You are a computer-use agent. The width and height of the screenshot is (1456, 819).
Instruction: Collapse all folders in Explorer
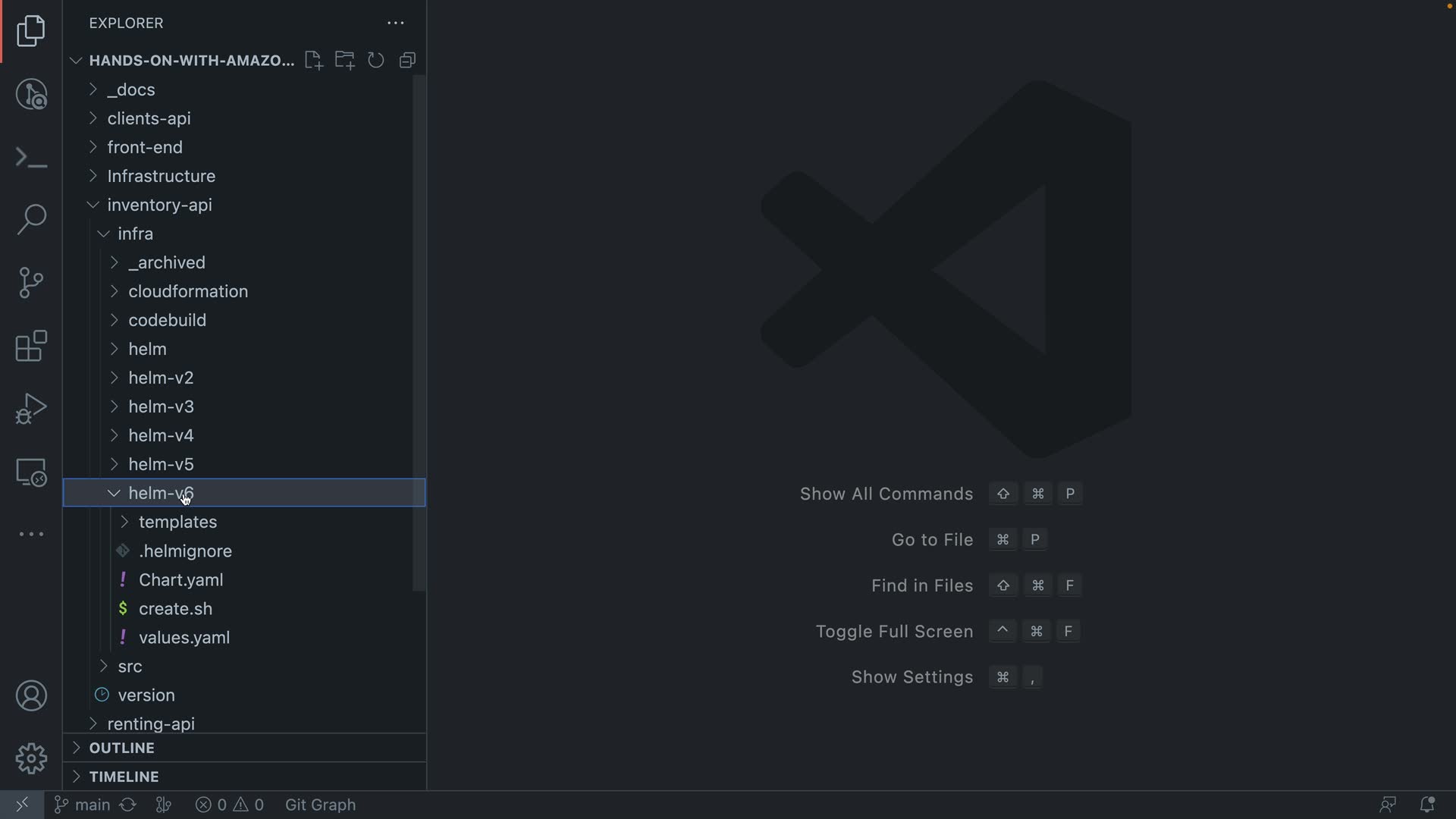tap(408, 61)
